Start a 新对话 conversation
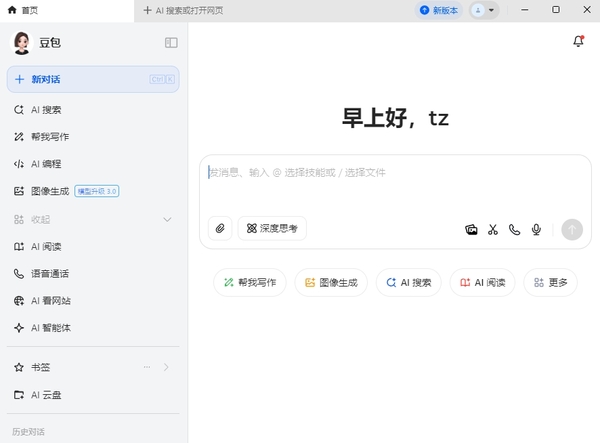 [x=93, y=79]
